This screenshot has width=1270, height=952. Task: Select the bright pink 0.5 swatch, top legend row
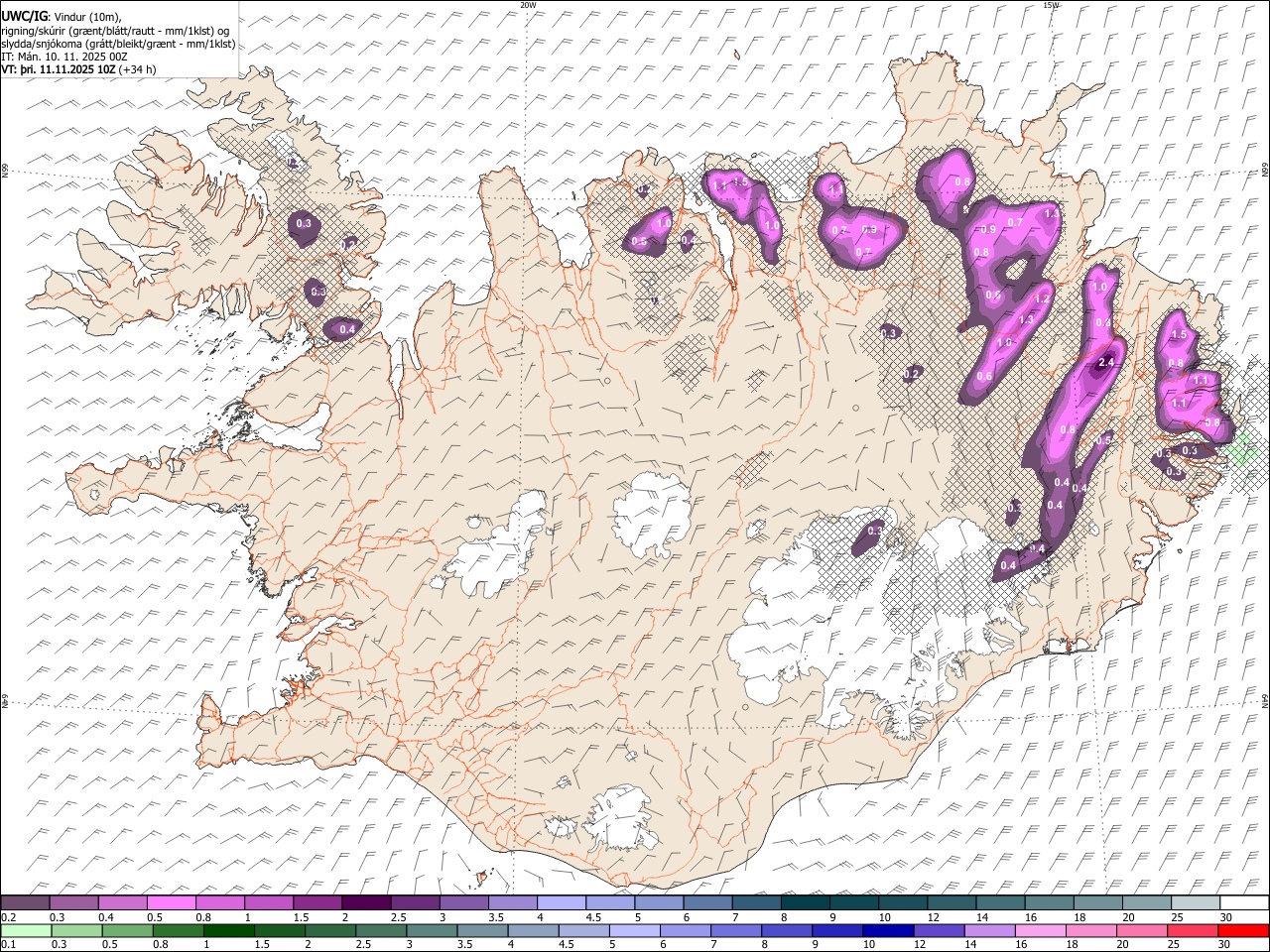click(171, 902)
